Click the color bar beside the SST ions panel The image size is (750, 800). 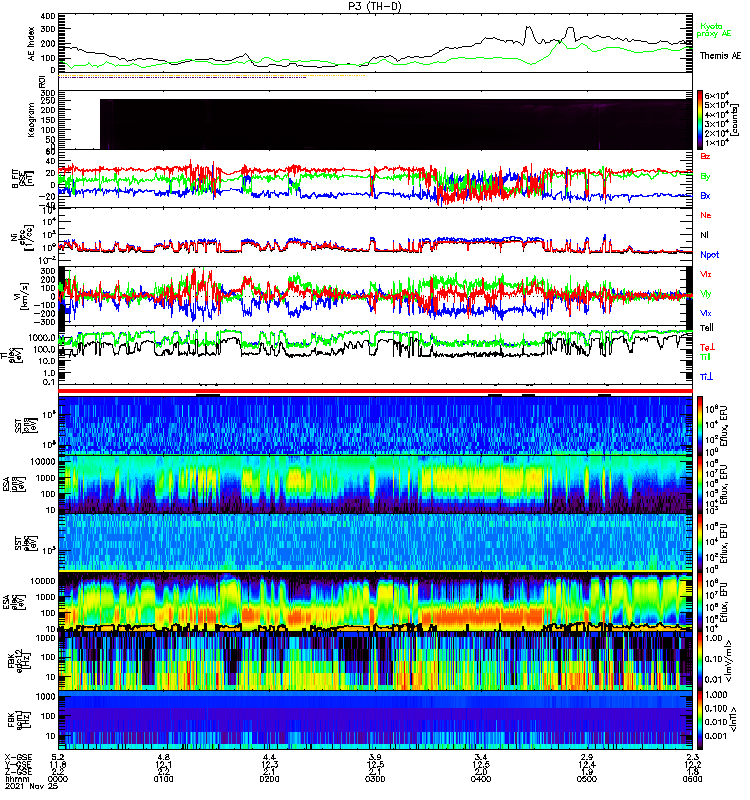(x=700, y=425)
